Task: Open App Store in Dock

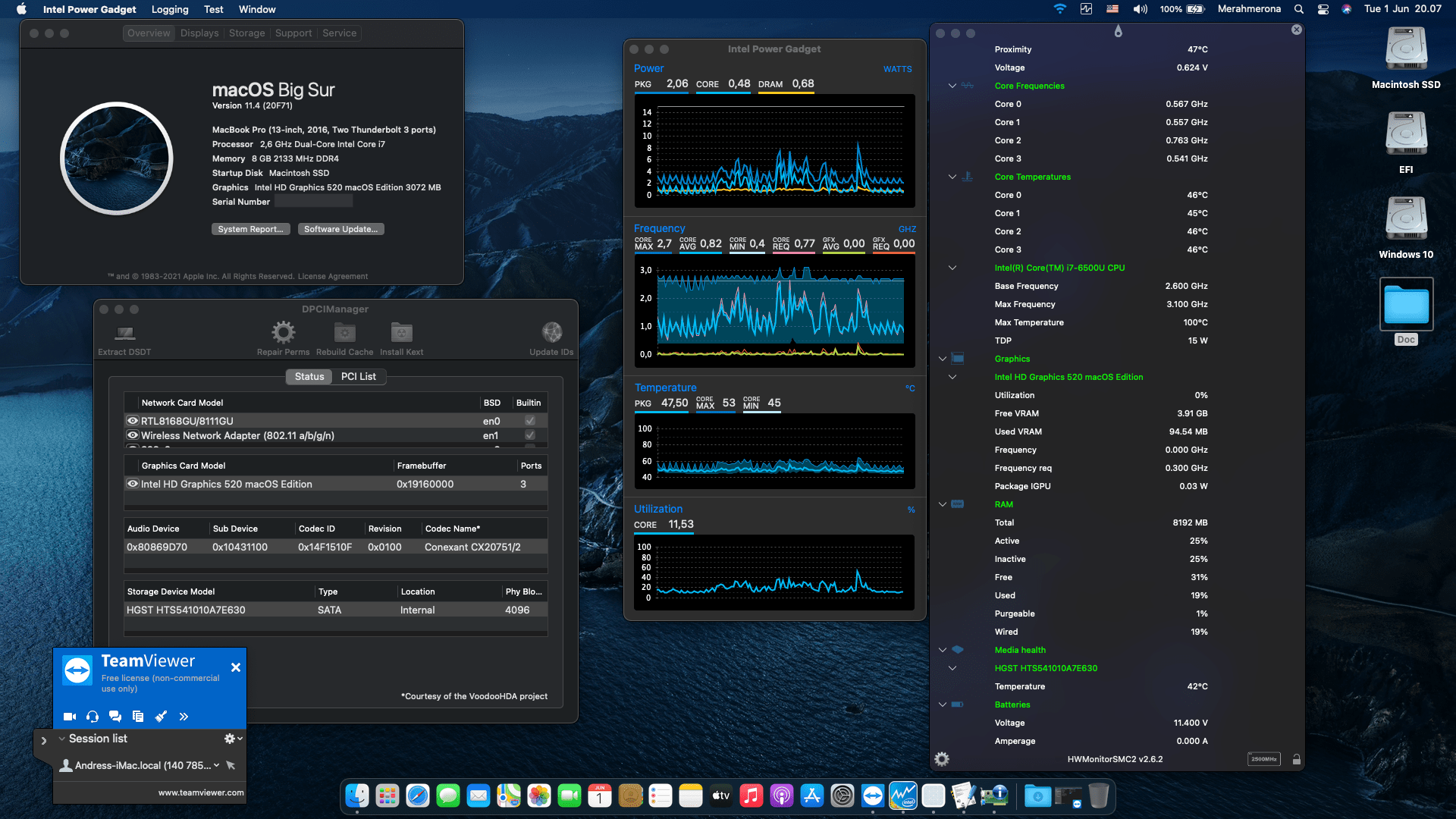Action: click(812, 795)
